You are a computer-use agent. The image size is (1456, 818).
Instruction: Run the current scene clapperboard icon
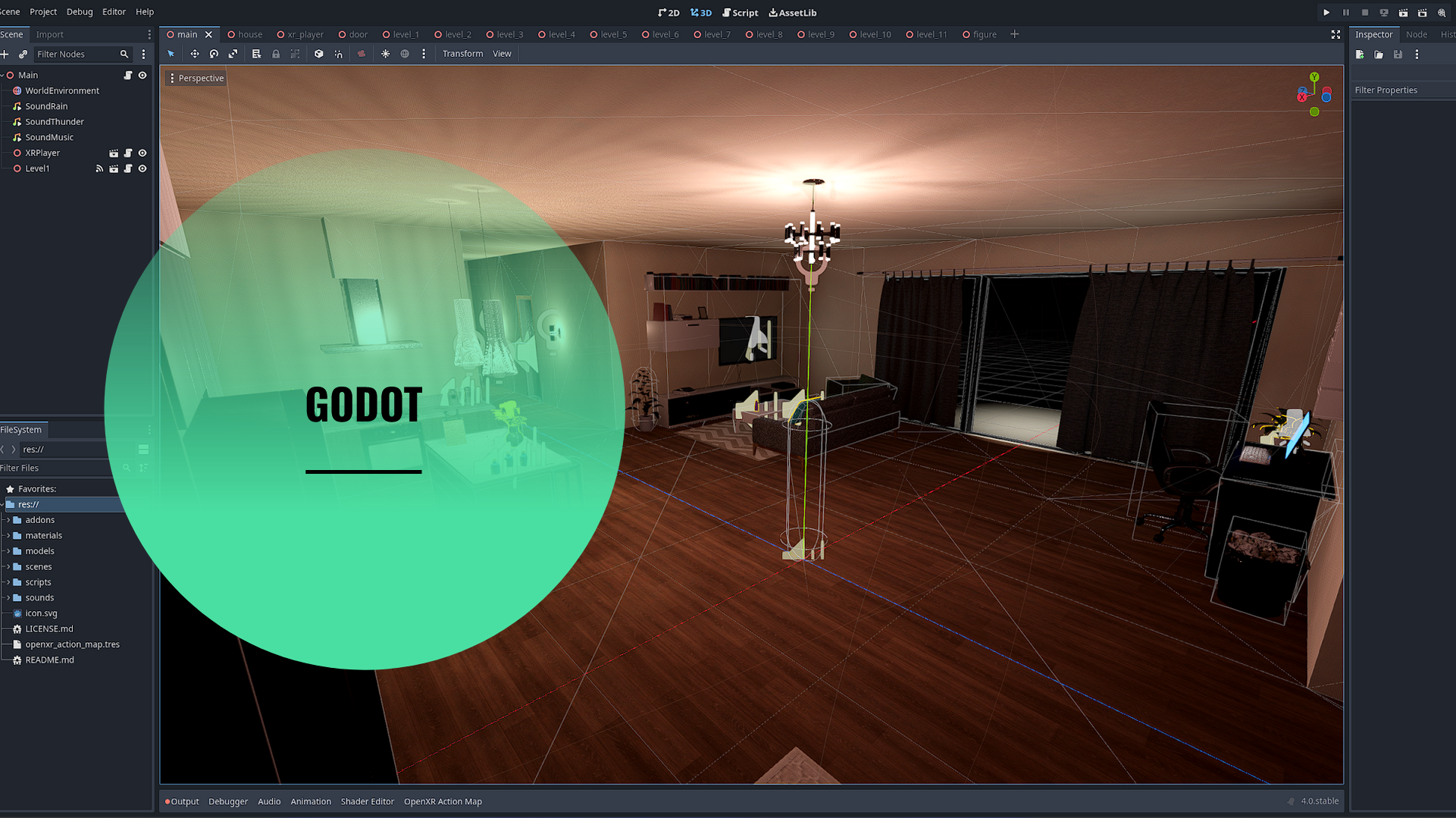point(1403,13)
